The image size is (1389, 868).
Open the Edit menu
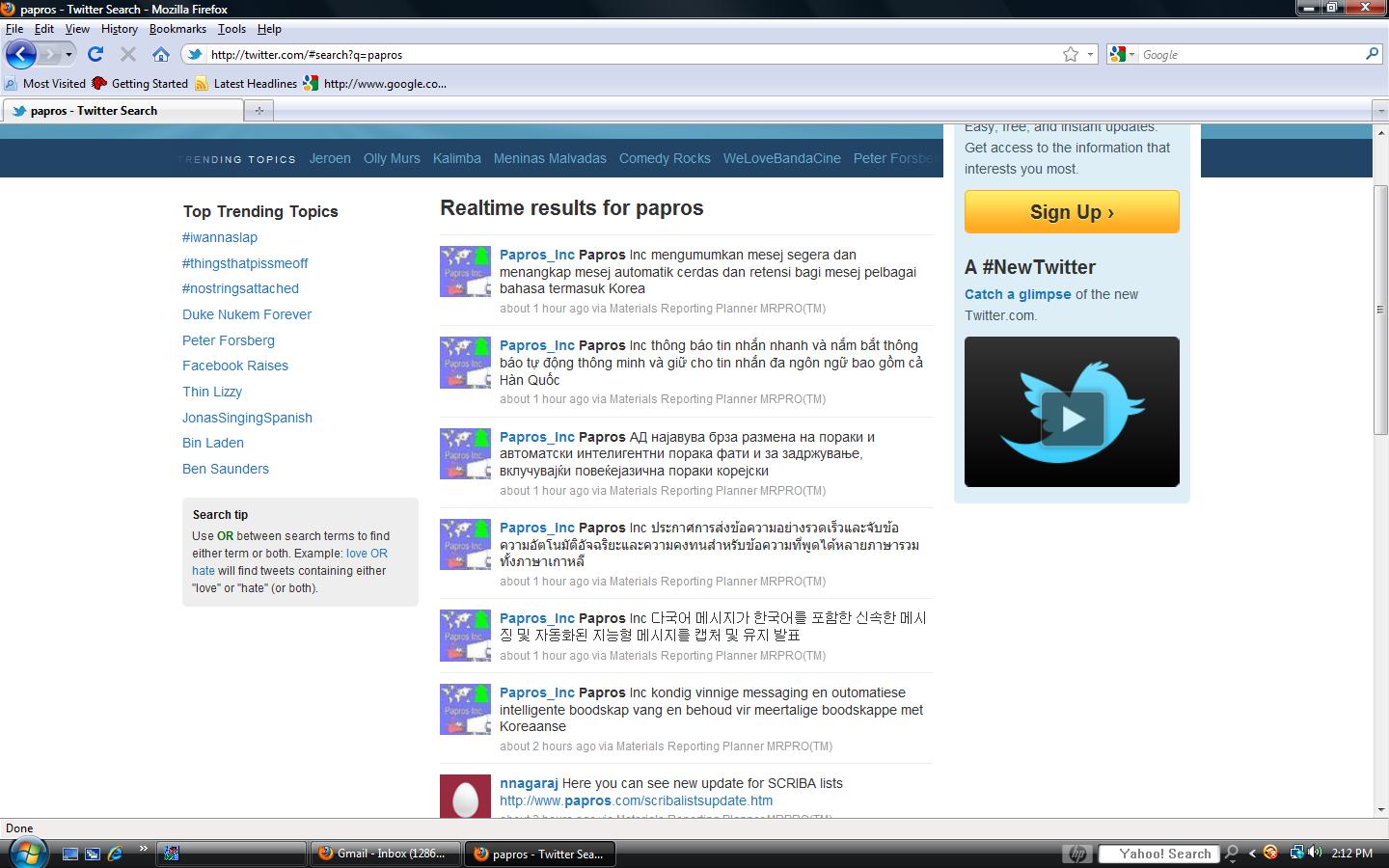click(44, 29)
